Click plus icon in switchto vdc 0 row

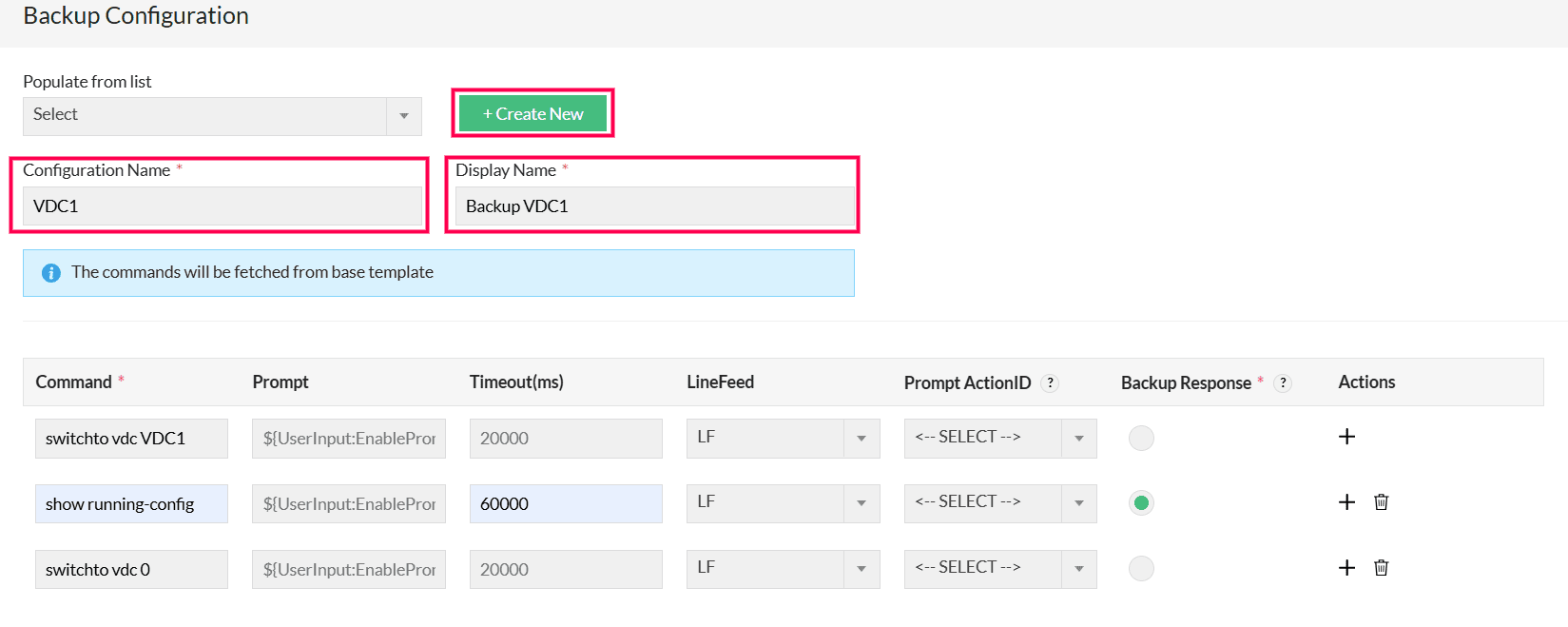pos(1346,568)
